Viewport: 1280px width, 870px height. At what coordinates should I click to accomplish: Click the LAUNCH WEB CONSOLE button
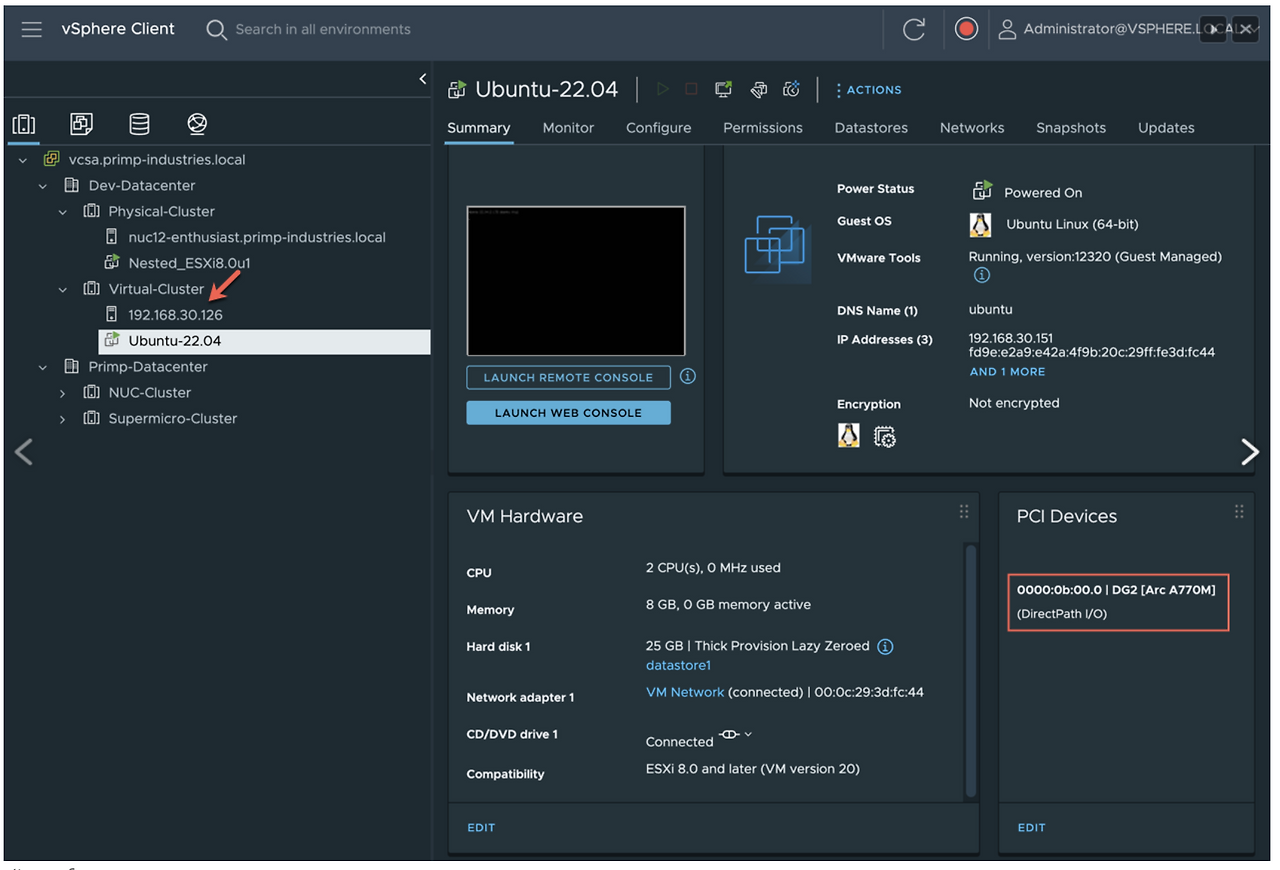click(568, 412)
